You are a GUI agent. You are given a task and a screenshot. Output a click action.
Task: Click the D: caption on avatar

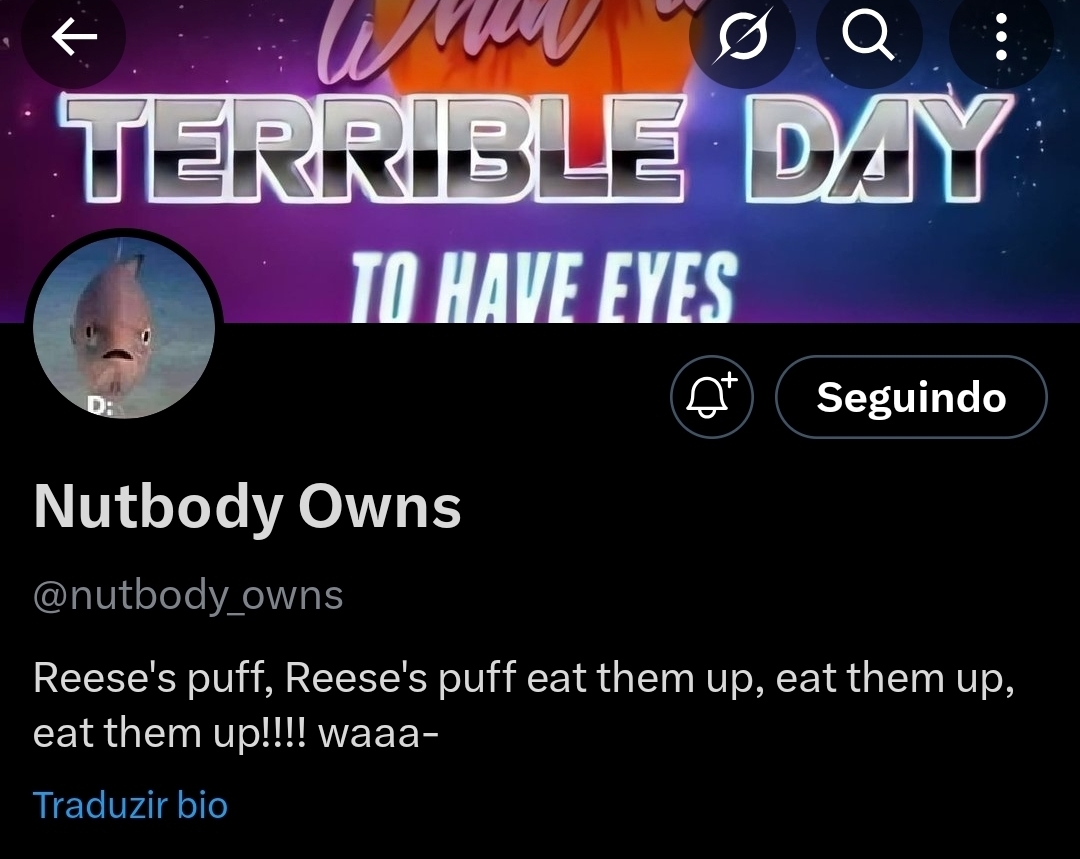99,406
